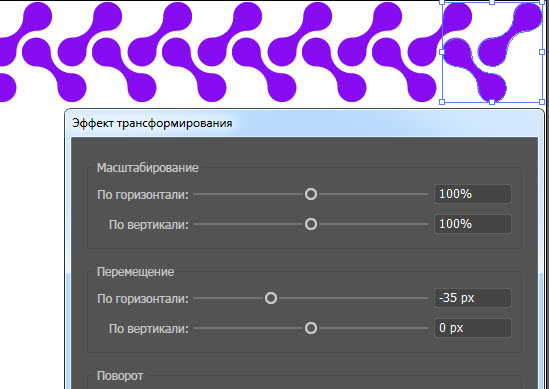Click the Перемещение section label
This screenshot has width=549, height=389.
pyautogui.click(x=135, y=272)
